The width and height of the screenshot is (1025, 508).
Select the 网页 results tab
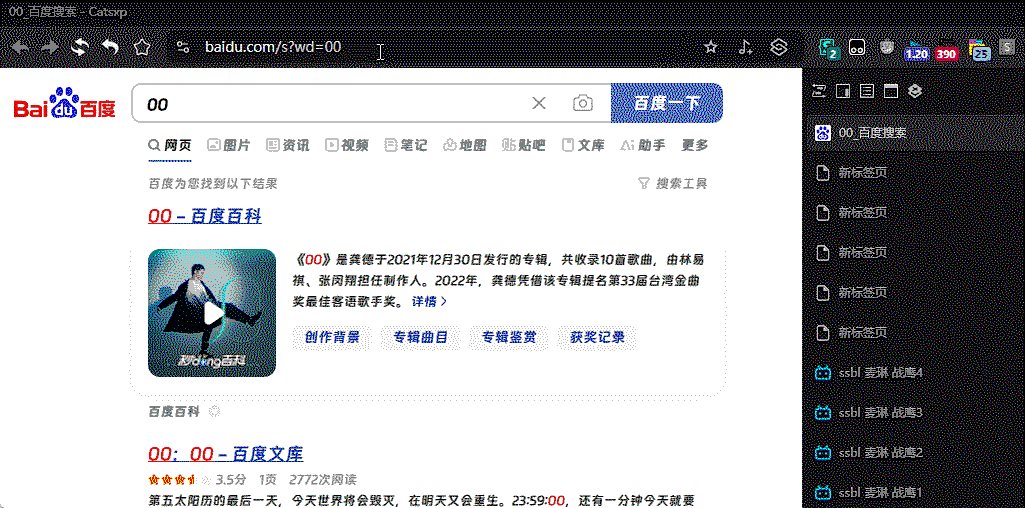(170, 145)
